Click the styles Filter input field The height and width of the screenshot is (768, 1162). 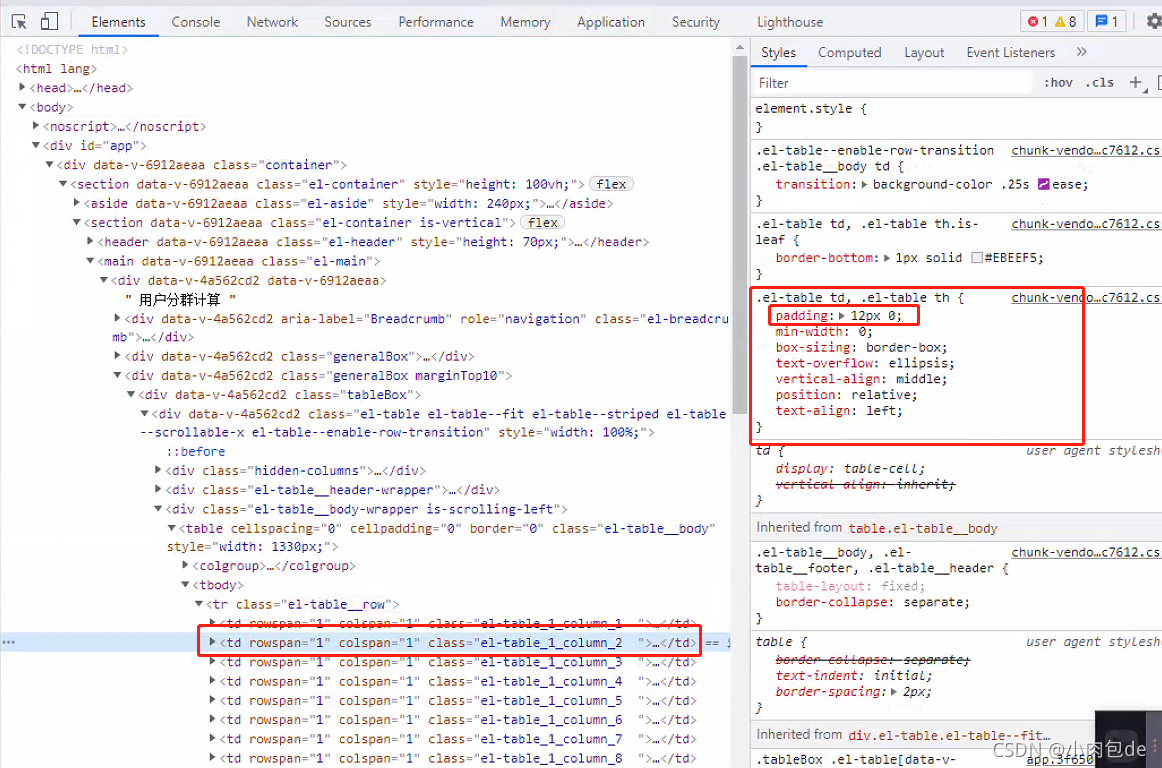[x=892, y=83]
